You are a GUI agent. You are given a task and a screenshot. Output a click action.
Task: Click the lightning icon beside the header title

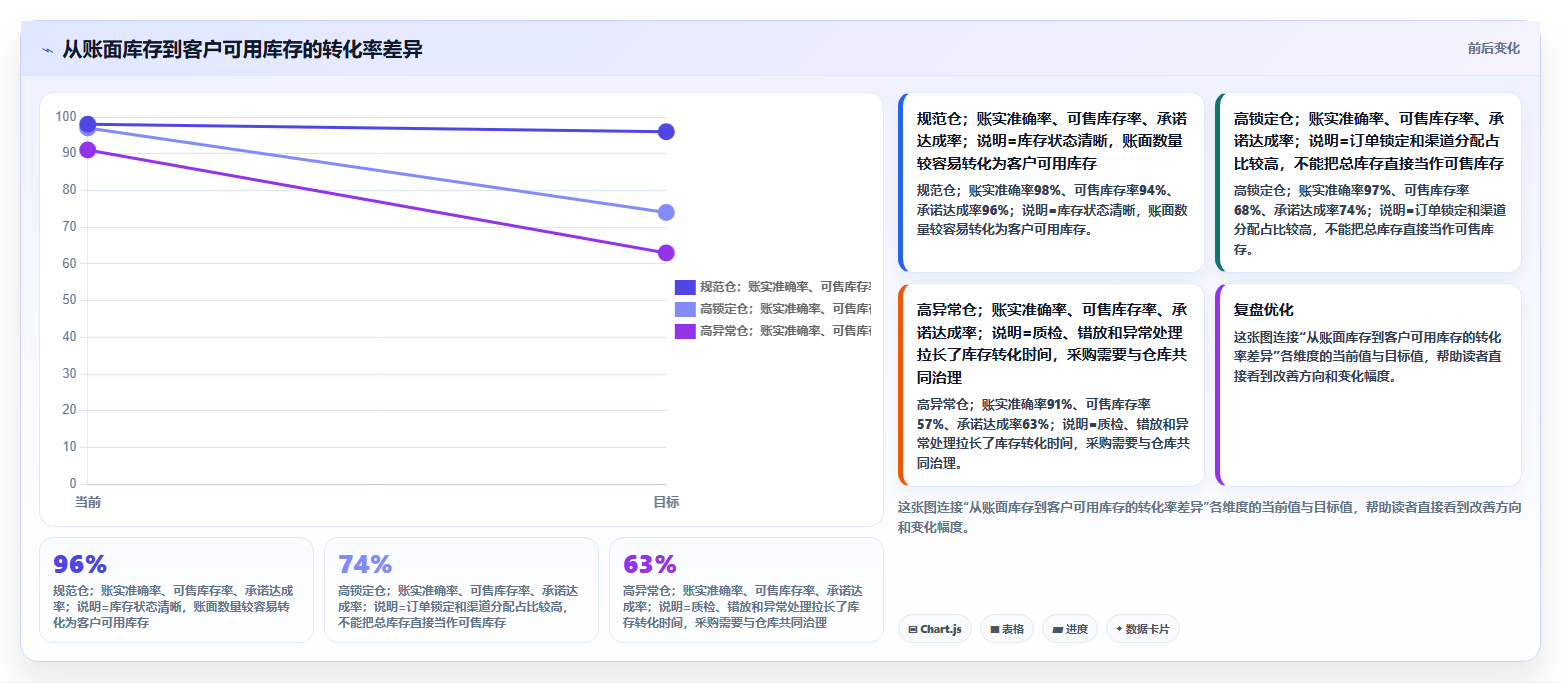pos(47,50)
